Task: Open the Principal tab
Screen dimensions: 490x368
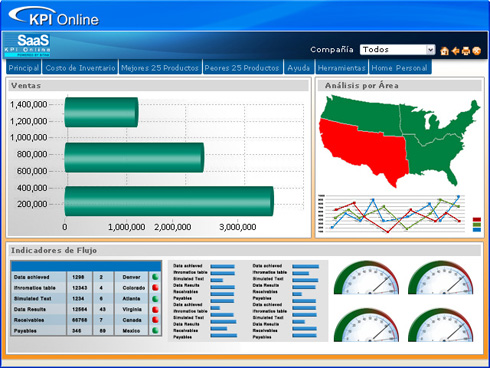Action: [x=24, y=68]
